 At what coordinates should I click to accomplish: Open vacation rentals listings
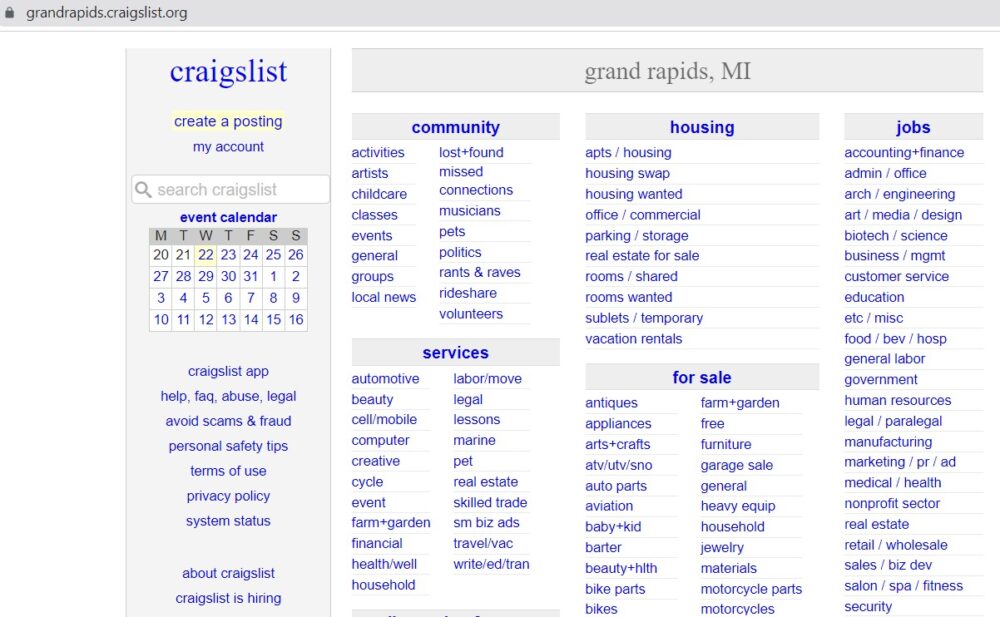[633, 339]
